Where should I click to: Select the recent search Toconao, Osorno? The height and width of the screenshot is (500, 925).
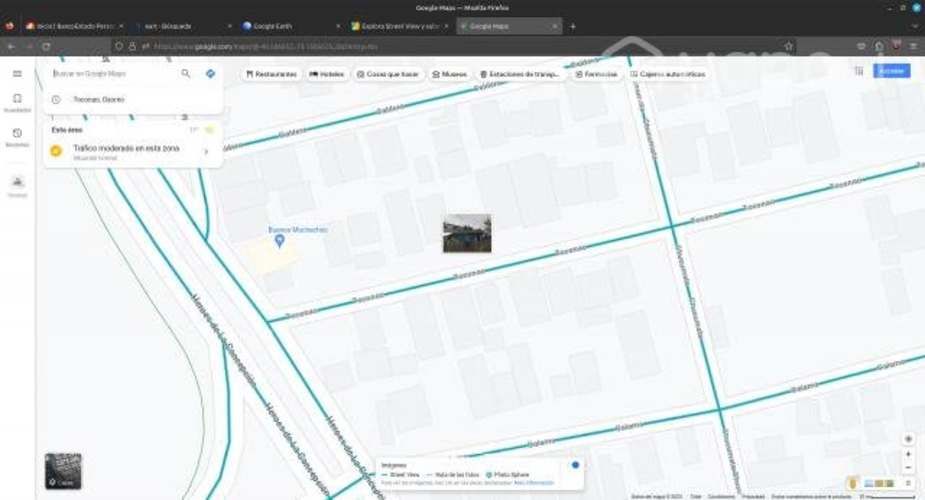(x=133, y=100)
